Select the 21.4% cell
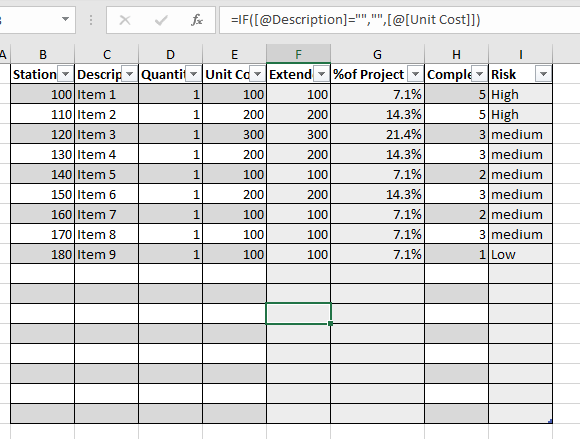 [378, 134]
